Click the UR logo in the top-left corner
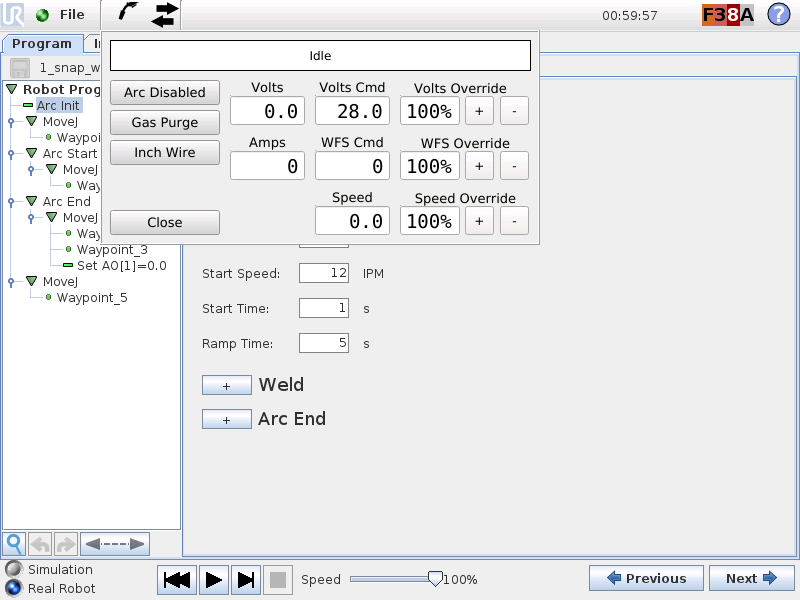 pyautogui.click(x=12, y=15)
